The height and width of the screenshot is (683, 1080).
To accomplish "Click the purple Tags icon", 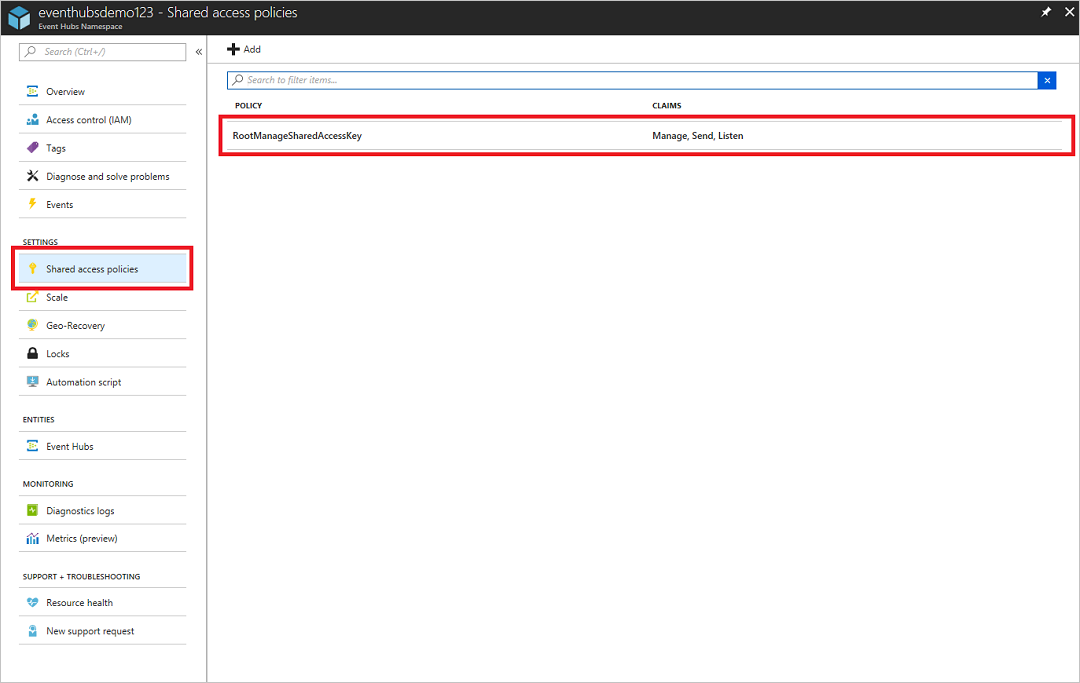I will (x=32, y=147).
